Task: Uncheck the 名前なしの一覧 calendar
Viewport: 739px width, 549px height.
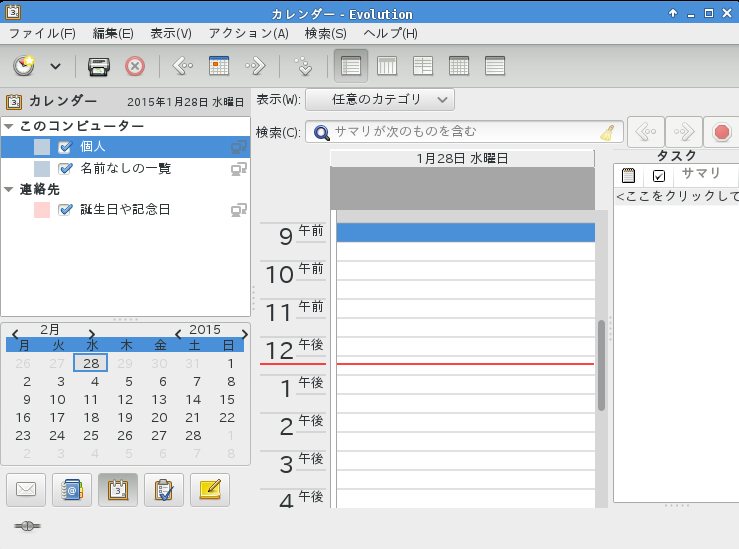Action: click(x=66, y=169)
